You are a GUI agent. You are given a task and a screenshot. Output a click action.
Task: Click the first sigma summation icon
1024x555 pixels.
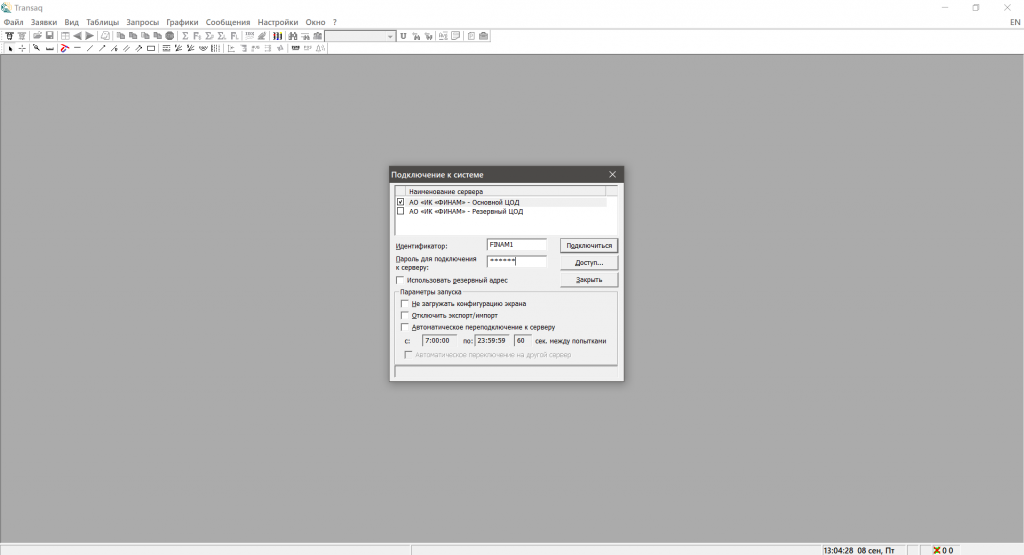(184, 36)
